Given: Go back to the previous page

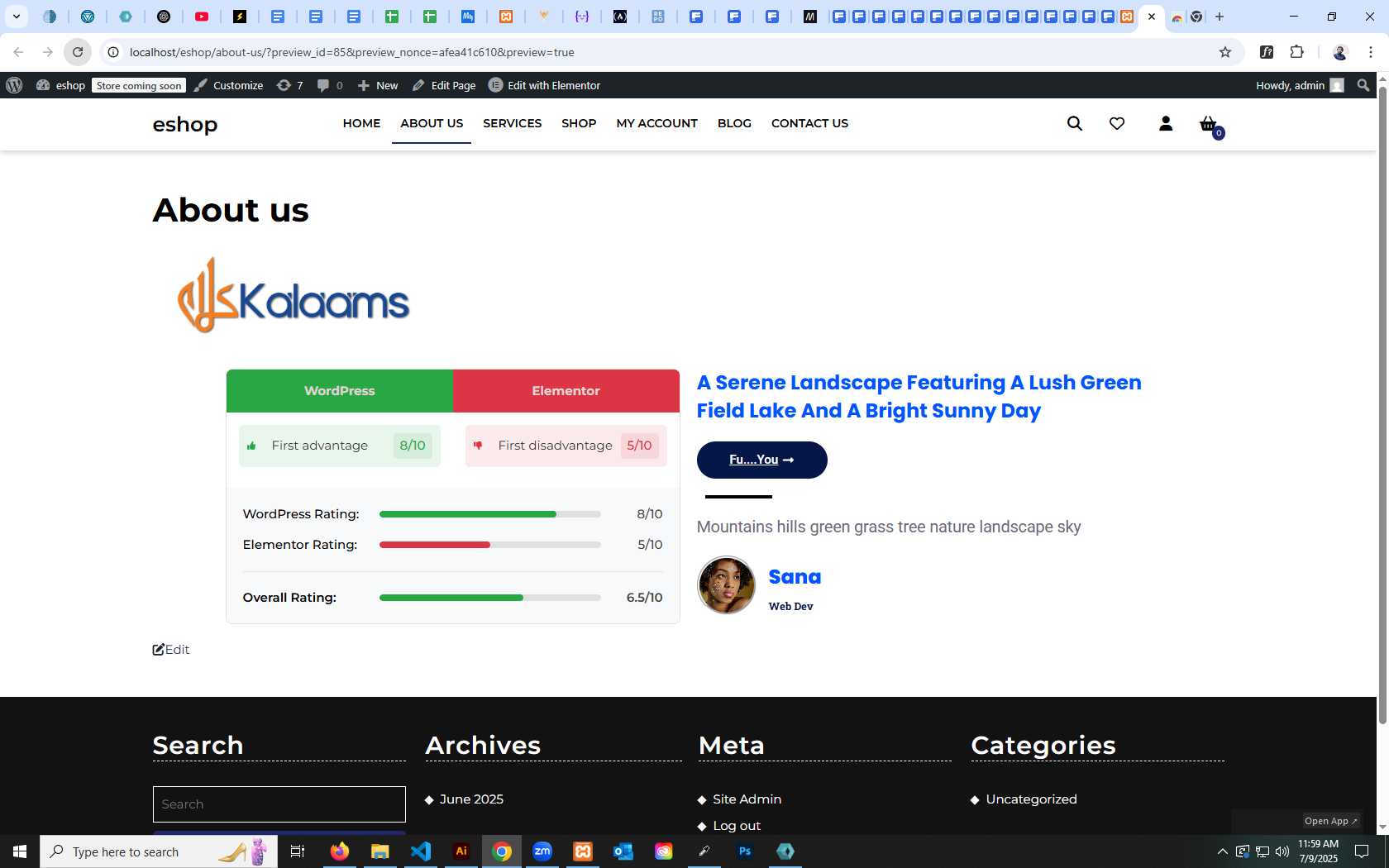Looking at the screenshot, I should click(x=18, y=52).
